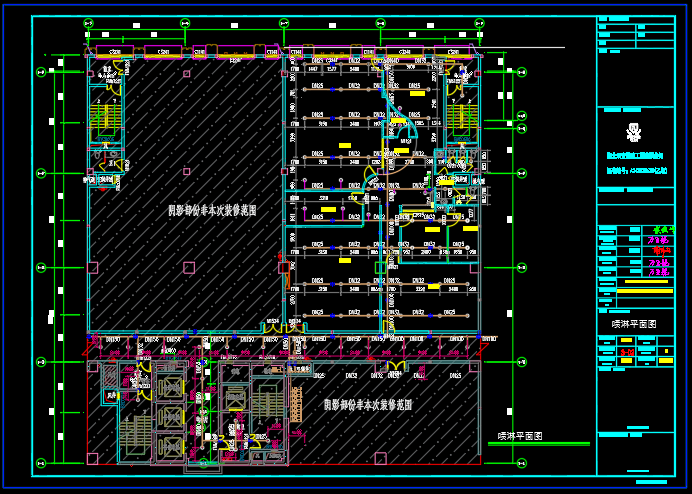Viewport: 692px width, 494px height.
Task: Click the upper hatched area's 阴影部份 note
Action: pos(212,210)
